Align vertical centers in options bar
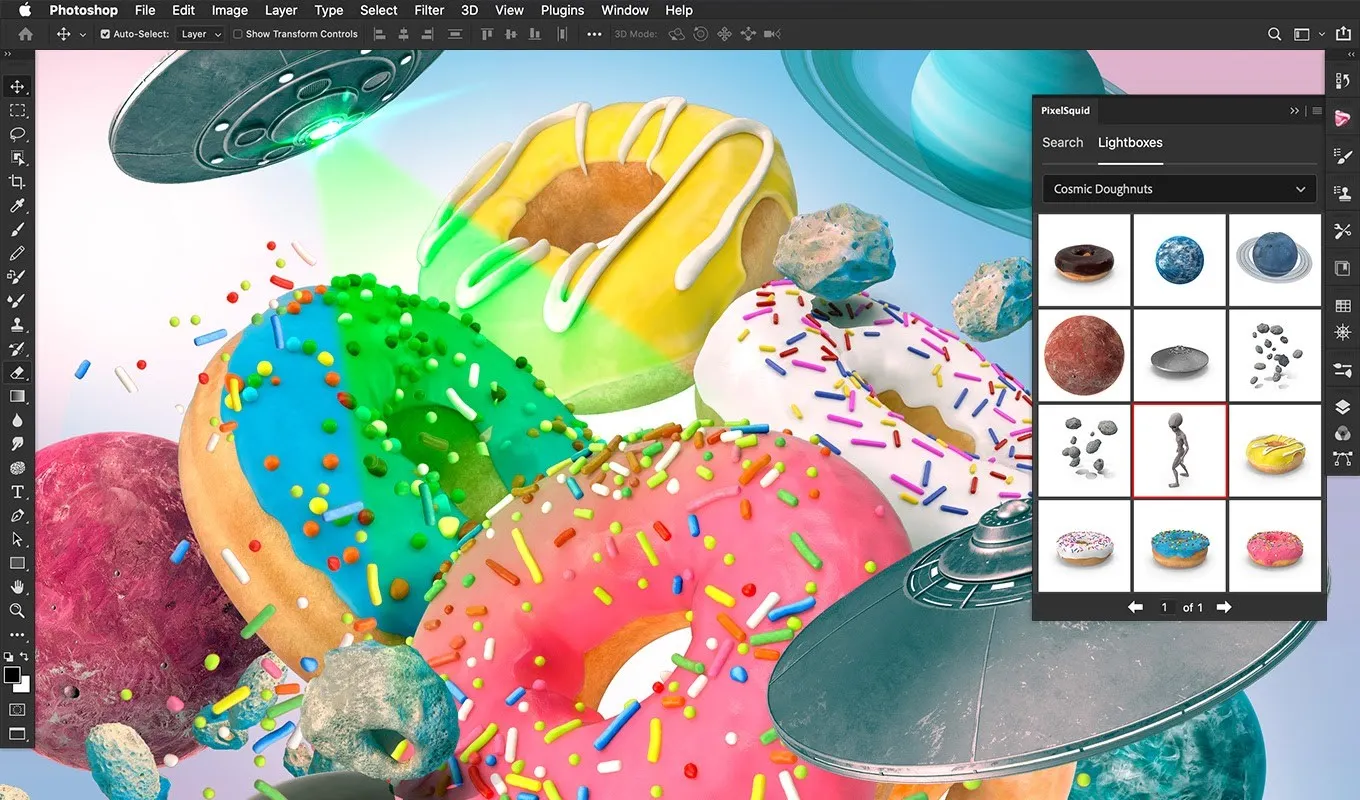Image resolution: width=1360 pixels, height=800 pixels. (x=512, y=34)
